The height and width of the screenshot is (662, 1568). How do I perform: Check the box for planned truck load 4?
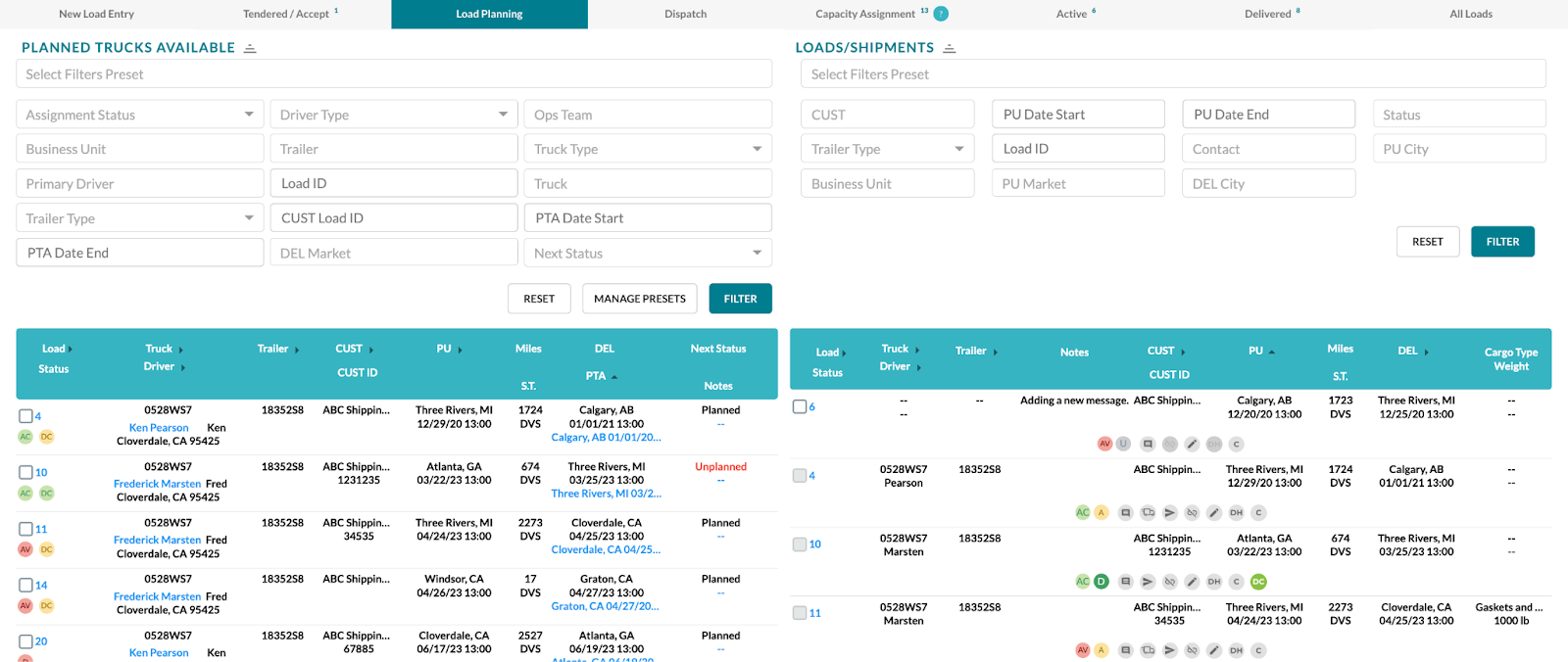click(25, 416)
